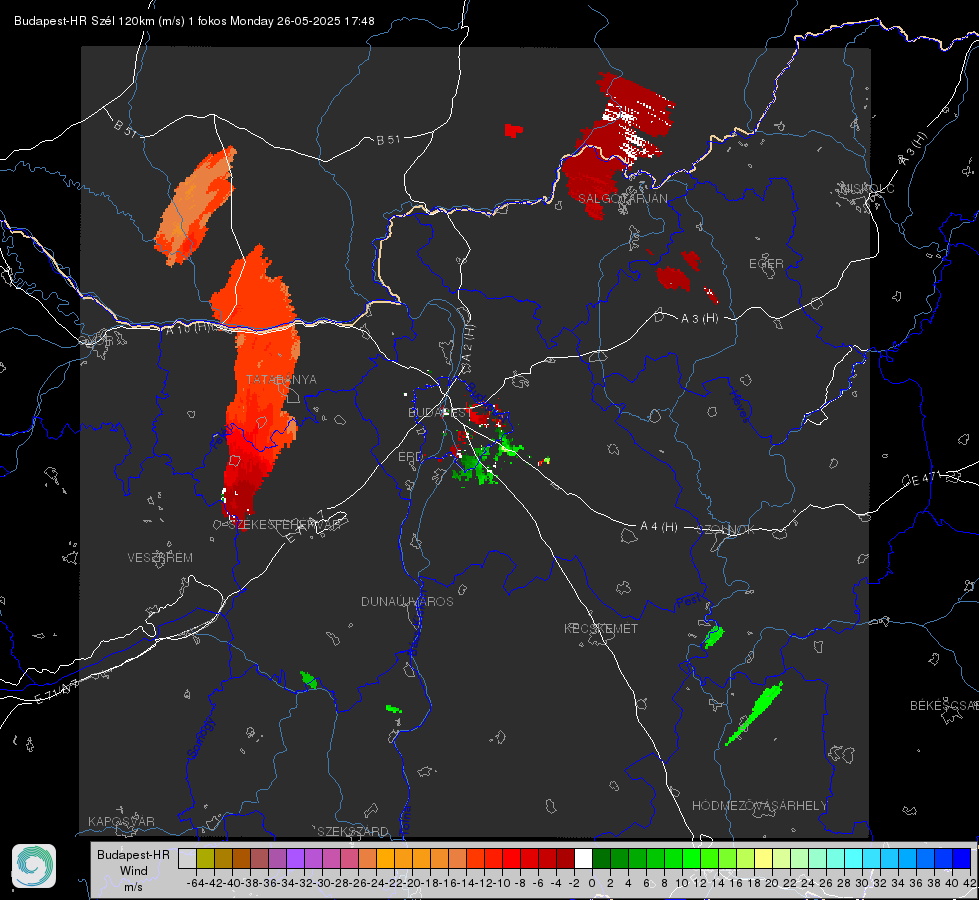Click the KECSKEMET city label
Screen dimensions: 979x900
[601, 628]
